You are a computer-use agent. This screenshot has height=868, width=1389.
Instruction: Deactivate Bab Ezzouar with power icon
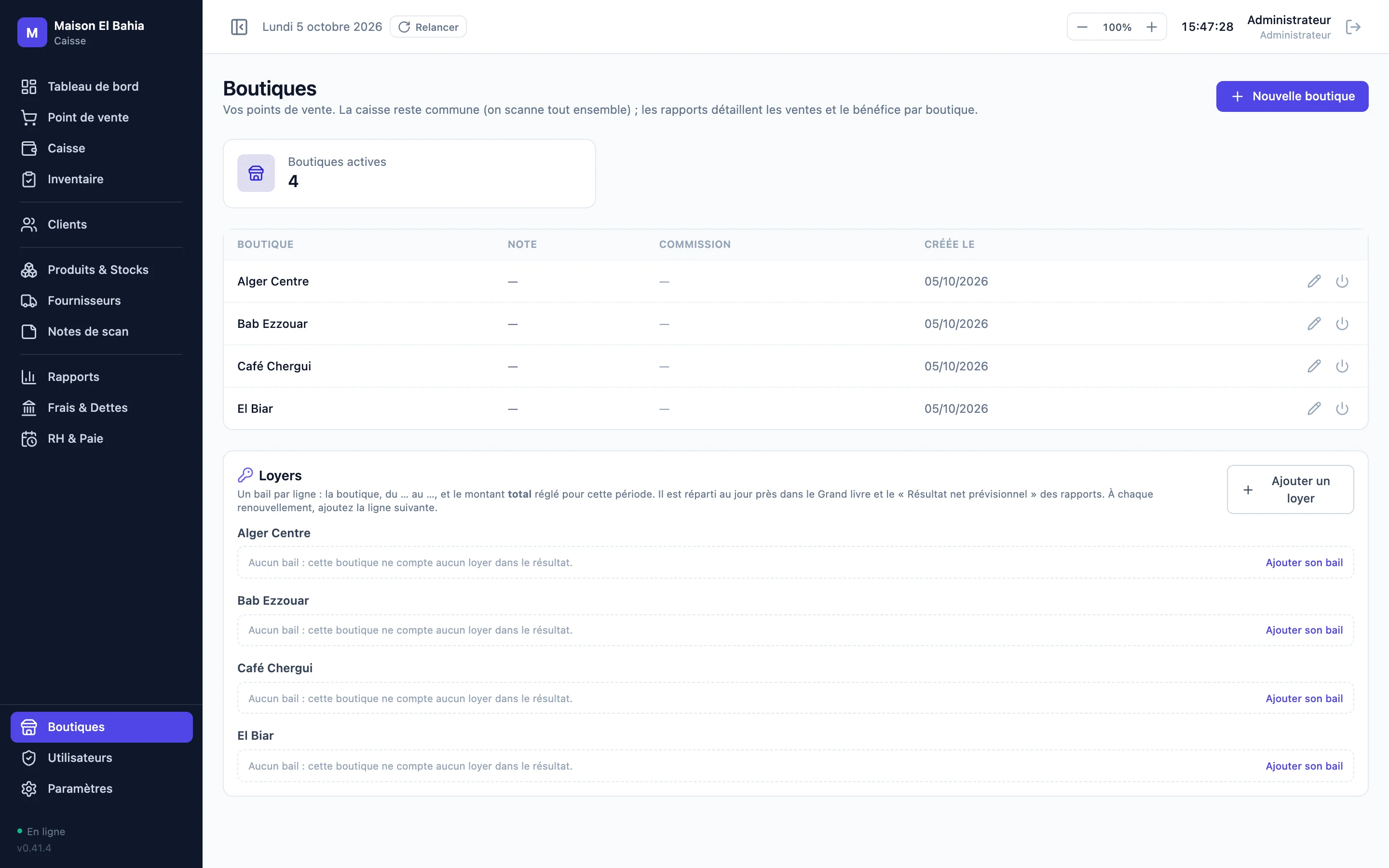coord(1342,324)
